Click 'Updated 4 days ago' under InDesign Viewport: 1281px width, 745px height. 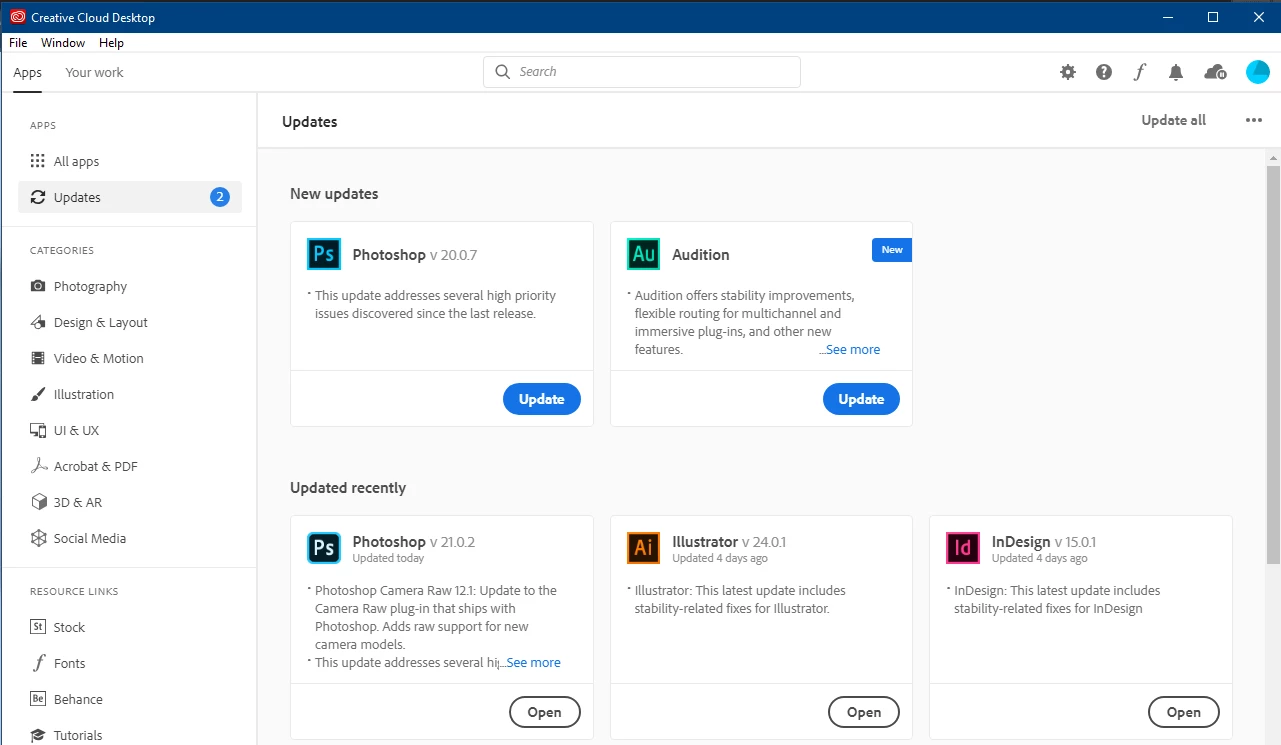click(1039, 558)
